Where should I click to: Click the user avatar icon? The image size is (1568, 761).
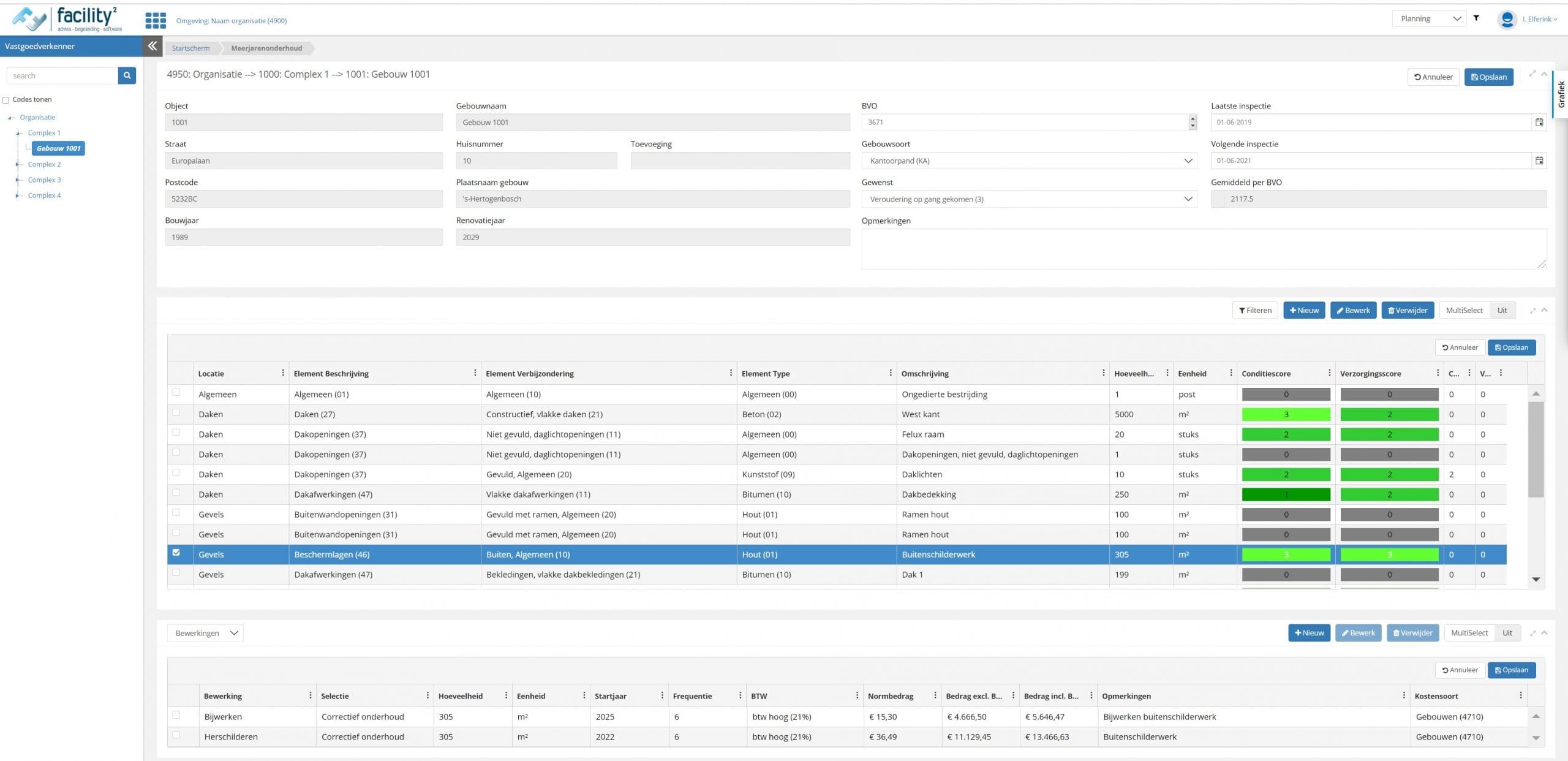[x=1507, y=19]
